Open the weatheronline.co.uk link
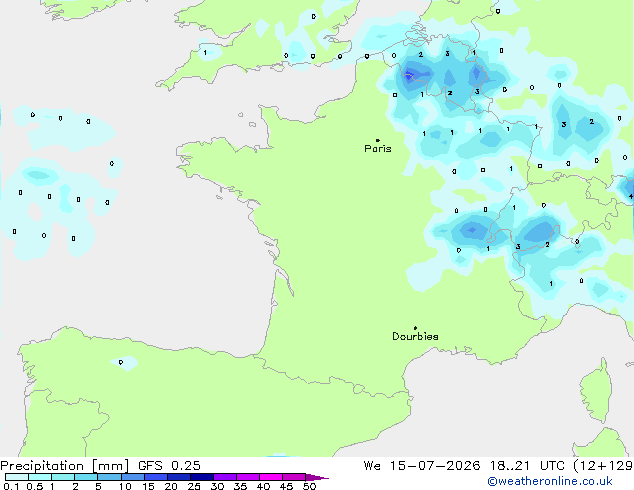The height and width of the screenshot is (490, 634). coord(550,481)
